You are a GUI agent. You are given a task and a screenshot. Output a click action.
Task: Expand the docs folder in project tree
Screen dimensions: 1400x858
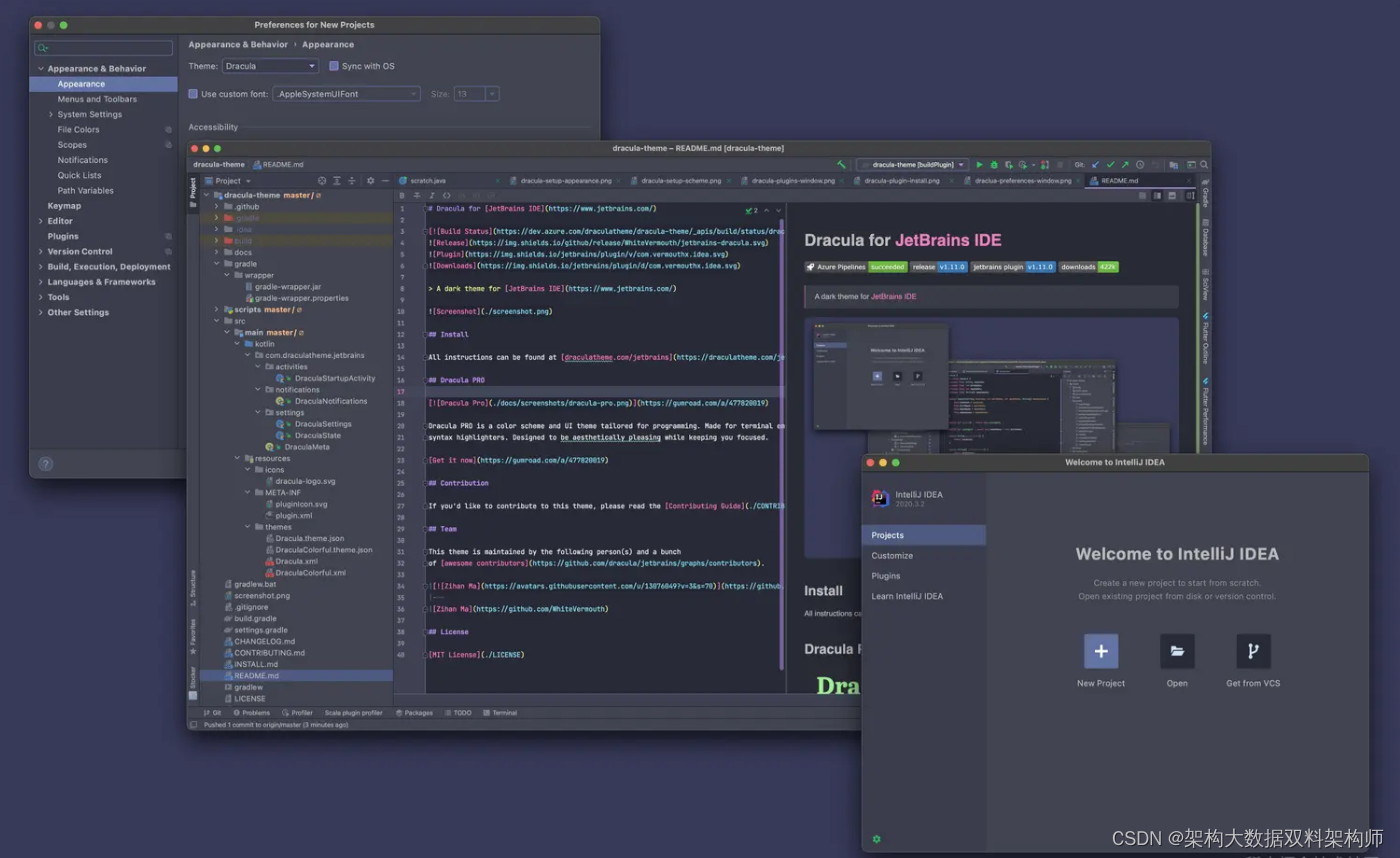[216, 252]
